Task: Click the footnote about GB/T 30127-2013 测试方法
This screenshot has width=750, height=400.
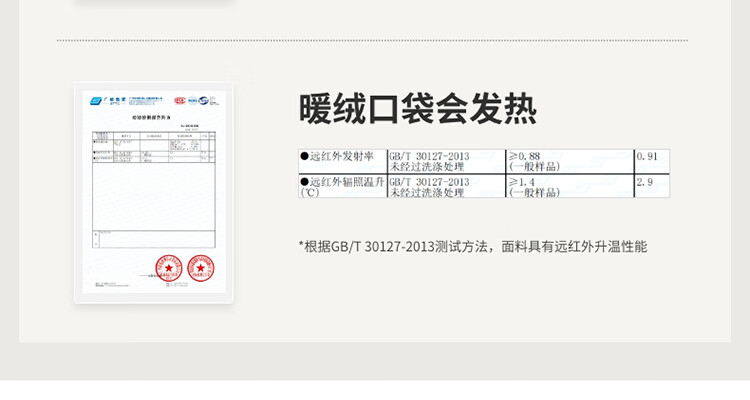Action: [473, 247]
